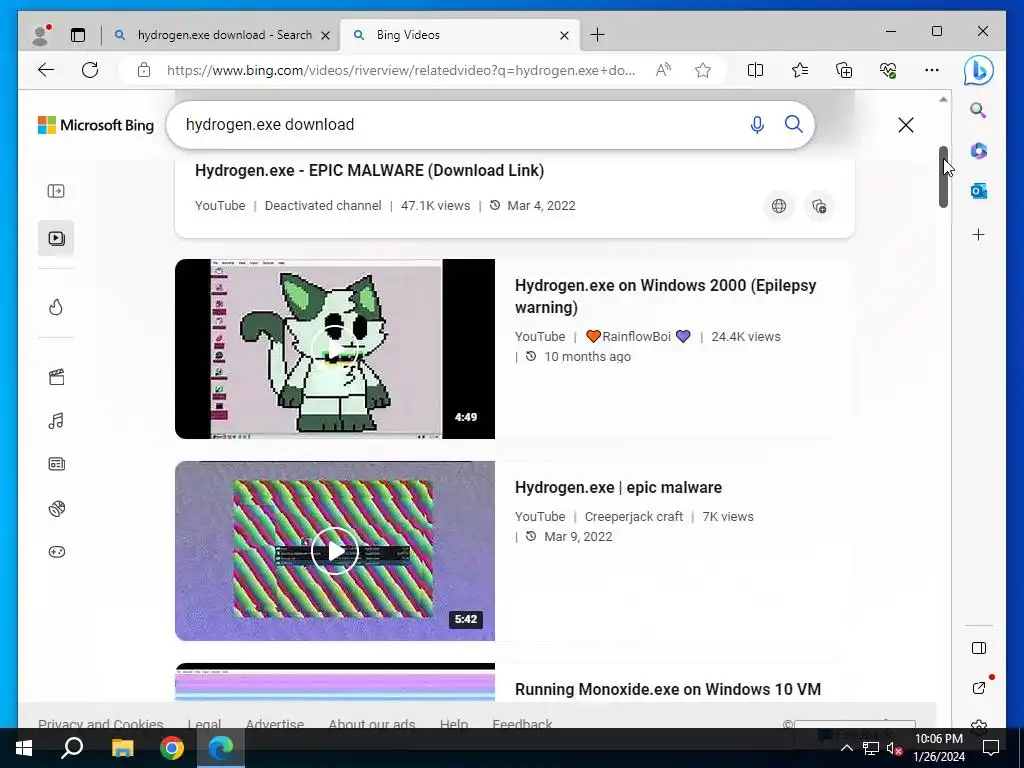Screen dimensions: 1024x768
Task: Open News icon in left rail
Action: point(56,464)
